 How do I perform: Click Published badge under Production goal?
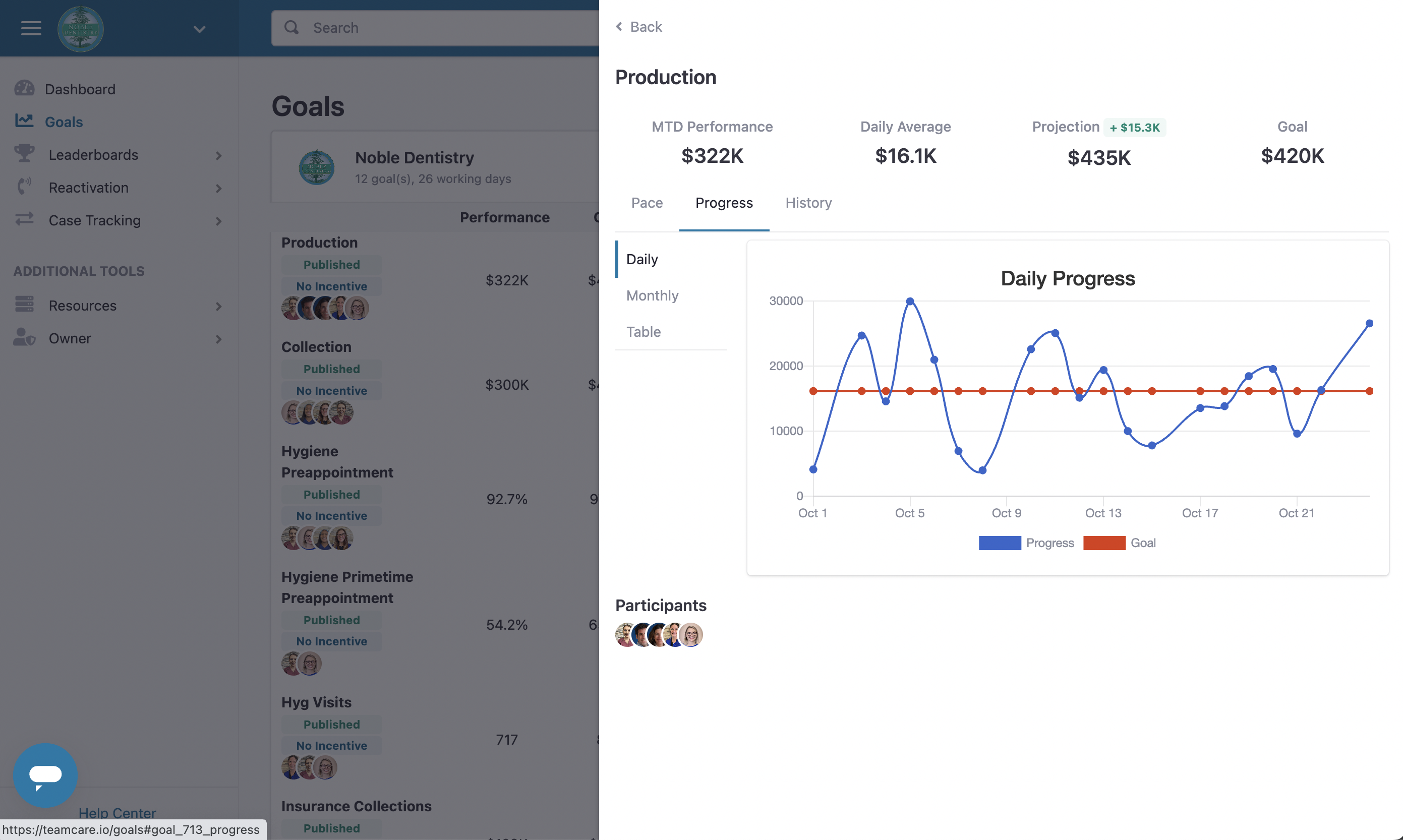coord(332,264)
